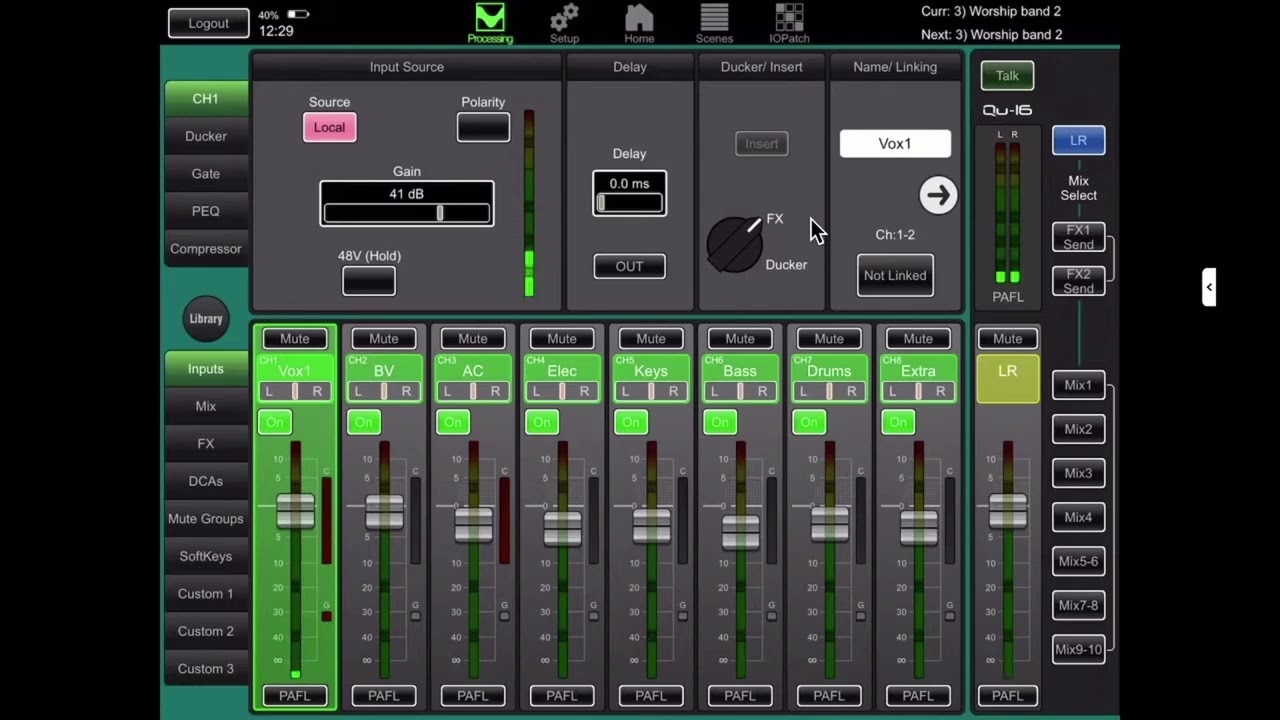Screen dimensions: 1280x720
Task: Open the round Library button
Action: (206, 319)
